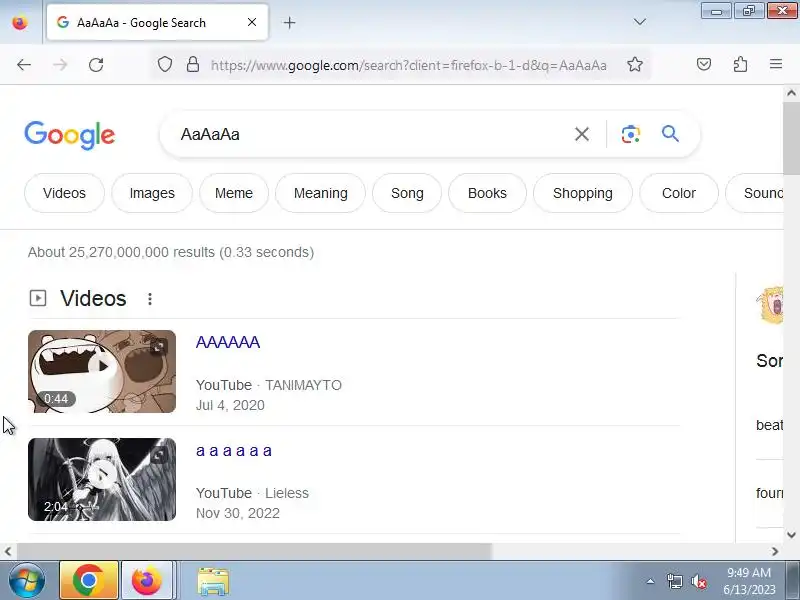Bookmark this page with the star icon
This screenshot has height=600, width=800.
(635, 64)
